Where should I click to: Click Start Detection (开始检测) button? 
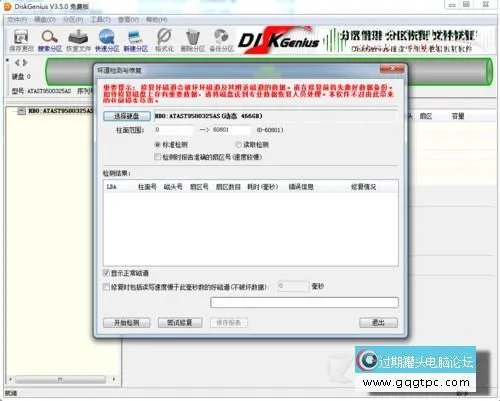pyautogui.click(x=127, y=323)
